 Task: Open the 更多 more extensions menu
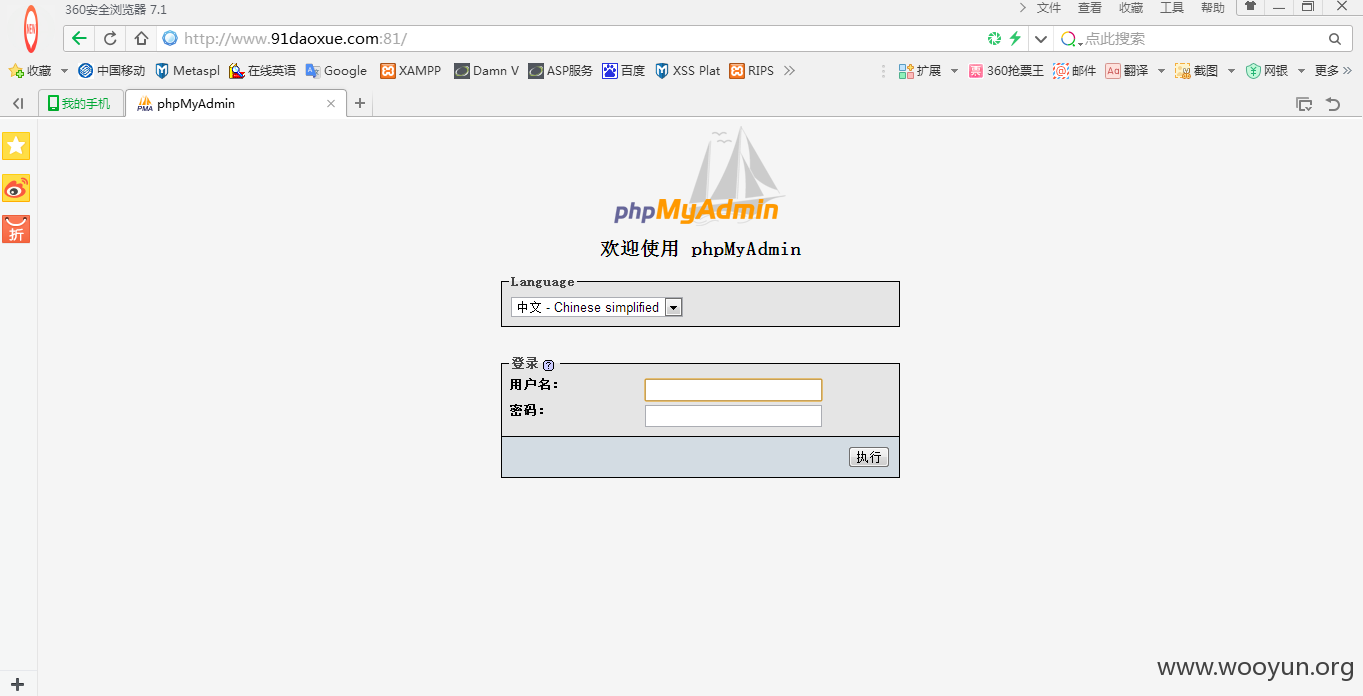1334,71
